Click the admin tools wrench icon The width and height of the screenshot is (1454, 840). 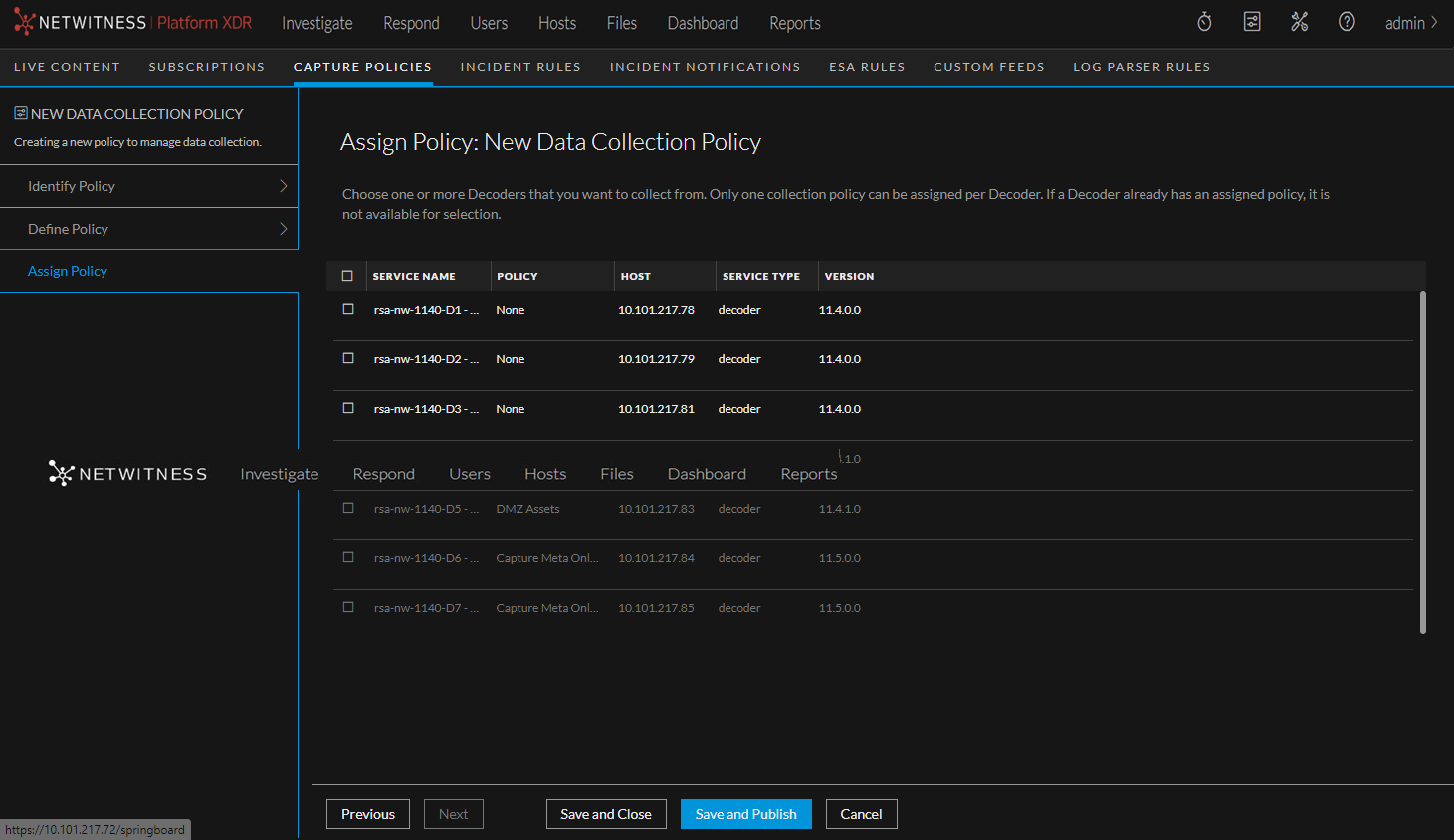[1300, 21]
